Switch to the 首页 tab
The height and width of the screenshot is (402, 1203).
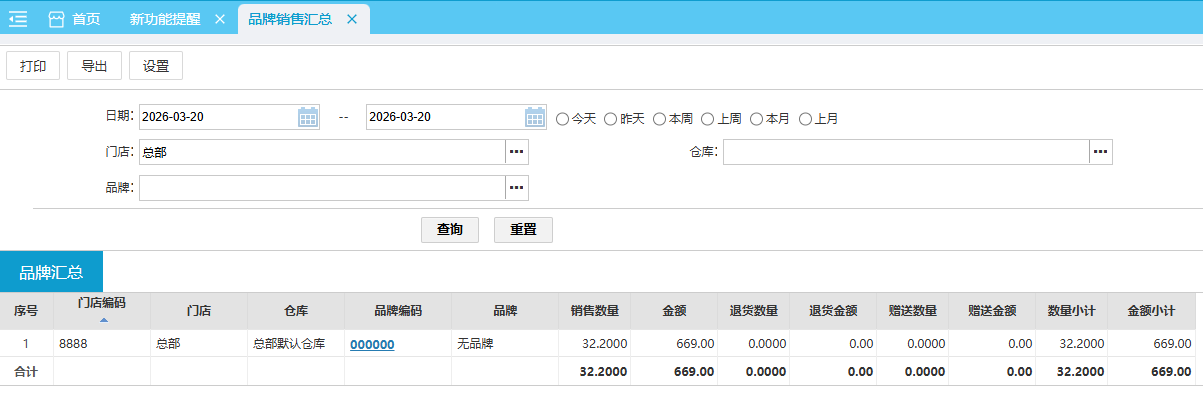[x=75, y=19]
